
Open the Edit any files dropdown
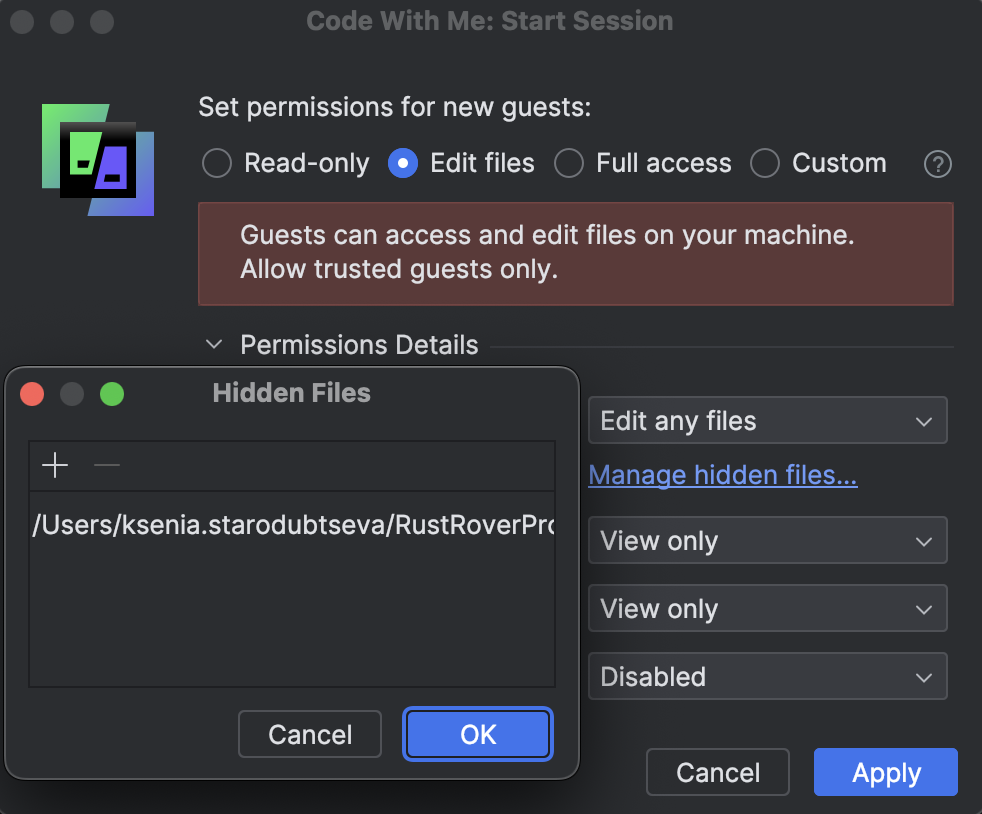[767, 420]
